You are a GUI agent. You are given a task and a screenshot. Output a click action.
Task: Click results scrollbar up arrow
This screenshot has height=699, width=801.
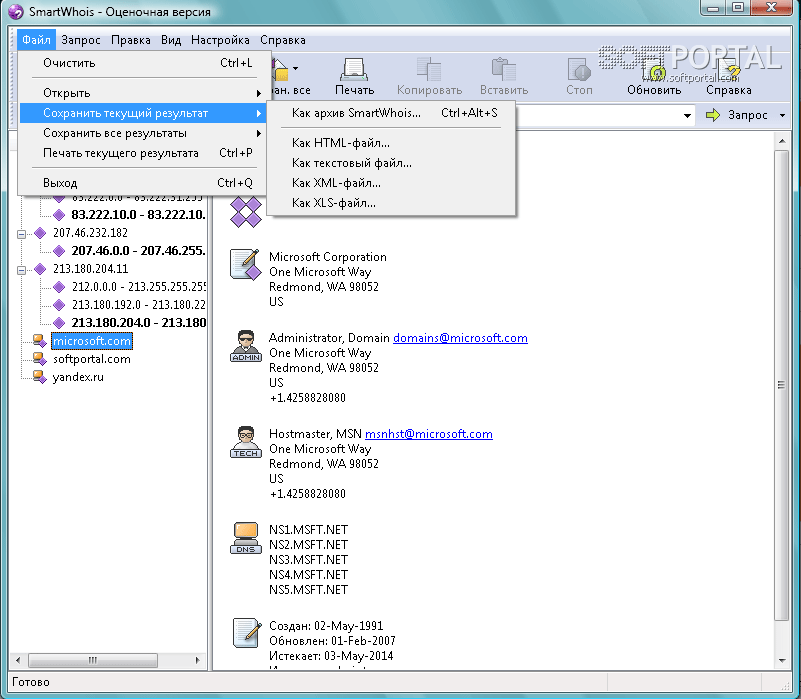[x=782, y=141]
